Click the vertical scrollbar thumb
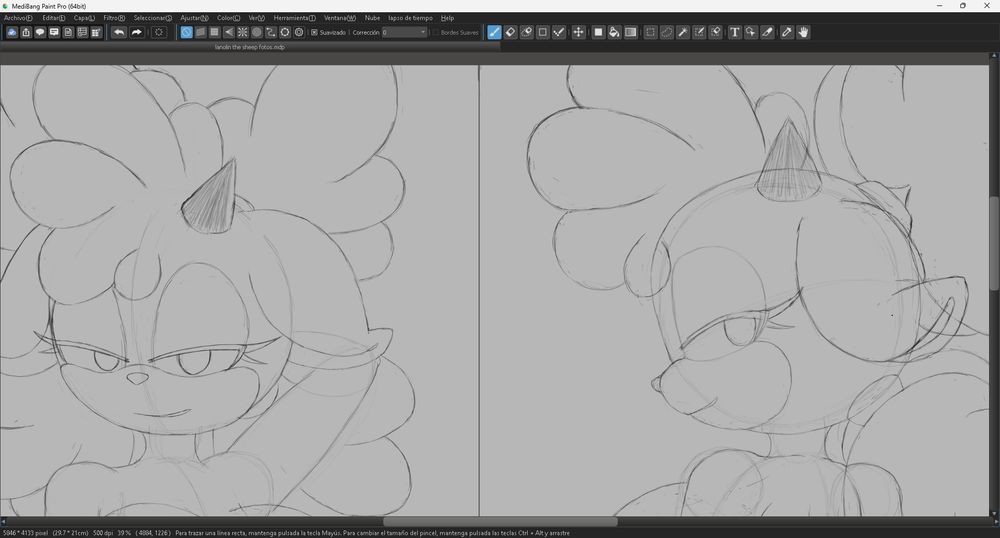 (994, 244)
